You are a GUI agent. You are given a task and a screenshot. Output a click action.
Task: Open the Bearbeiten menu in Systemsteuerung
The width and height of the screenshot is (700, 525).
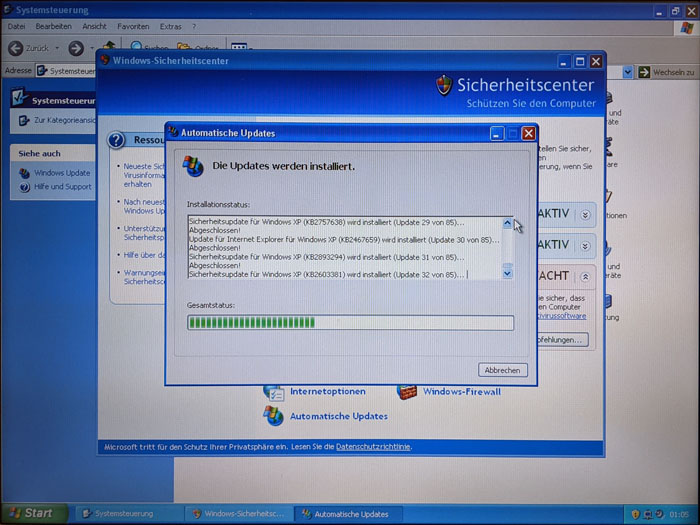[x=54, y=26]
